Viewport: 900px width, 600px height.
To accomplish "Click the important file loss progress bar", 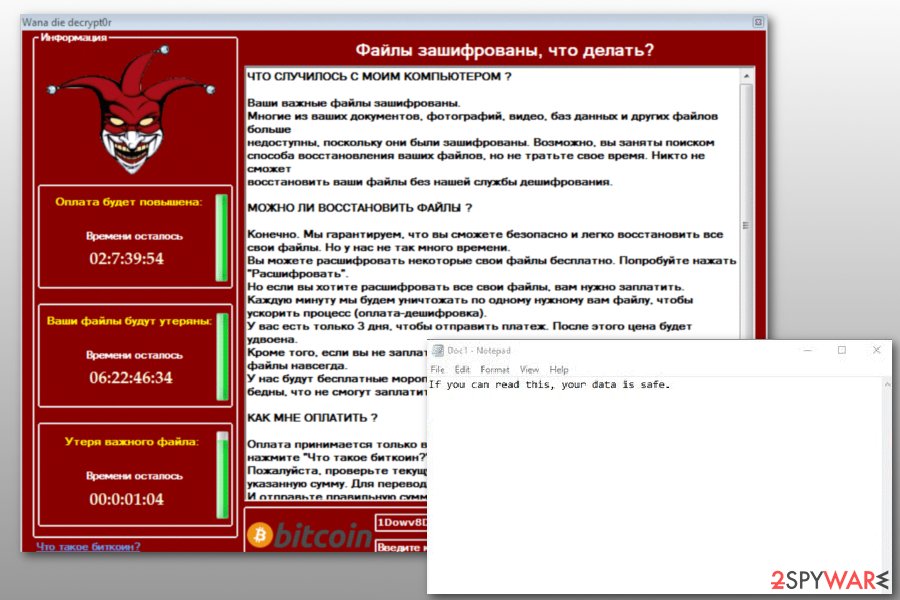I will [223, 475].
